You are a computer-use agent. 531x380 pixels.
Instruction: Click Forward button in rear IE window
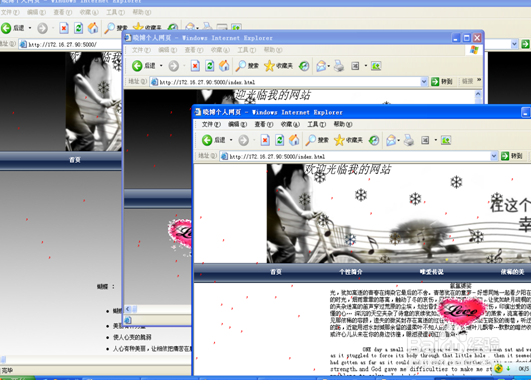point(42,28)
